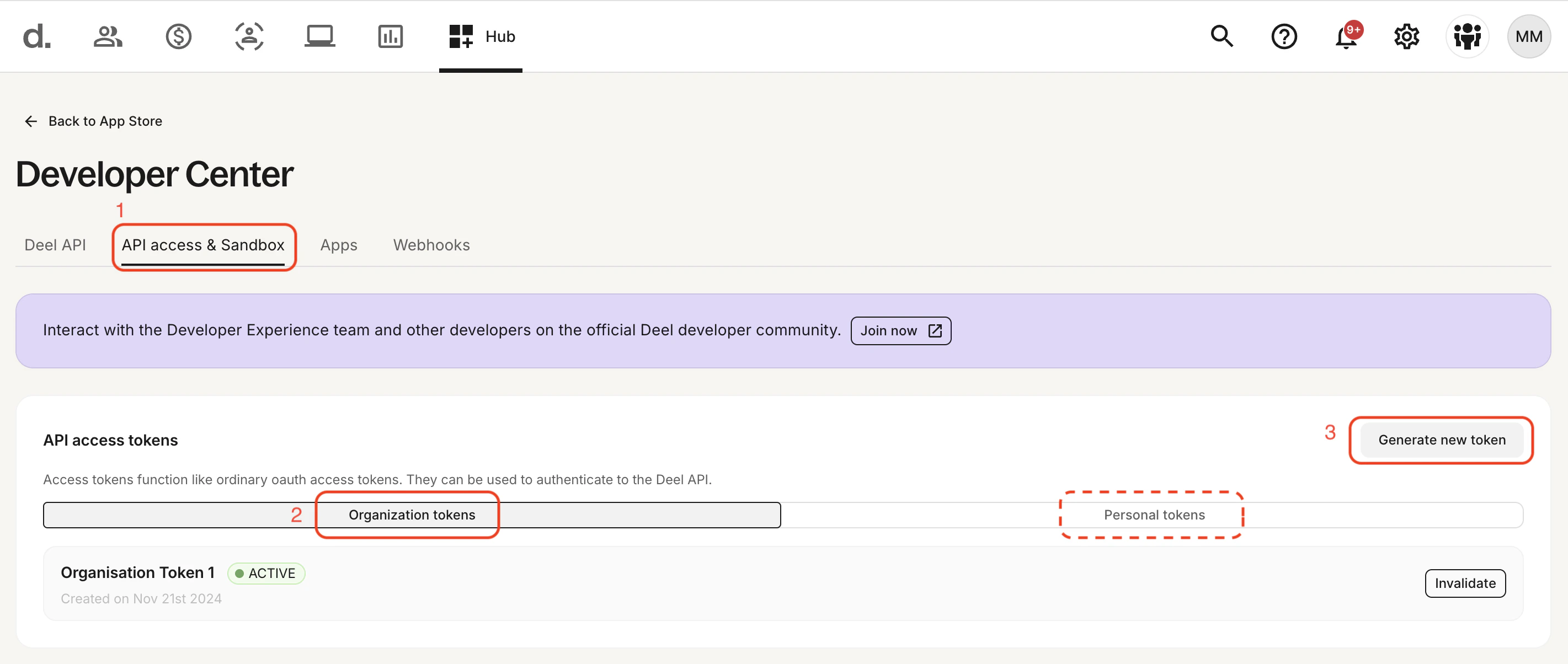Click the ACTIVE status badge on Organisation Token 1
Image resolution: width=1568 pixels, height=664 pixels.
point(266,572)
